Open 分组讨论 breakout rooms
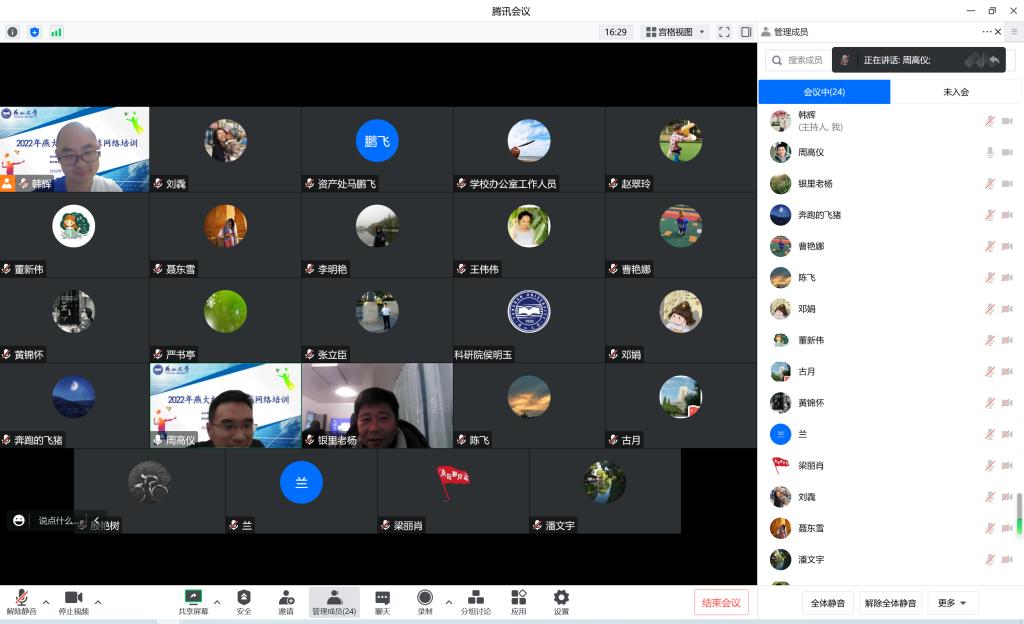This screenshot has height=624, width=1024. click(x=475, y=600)
